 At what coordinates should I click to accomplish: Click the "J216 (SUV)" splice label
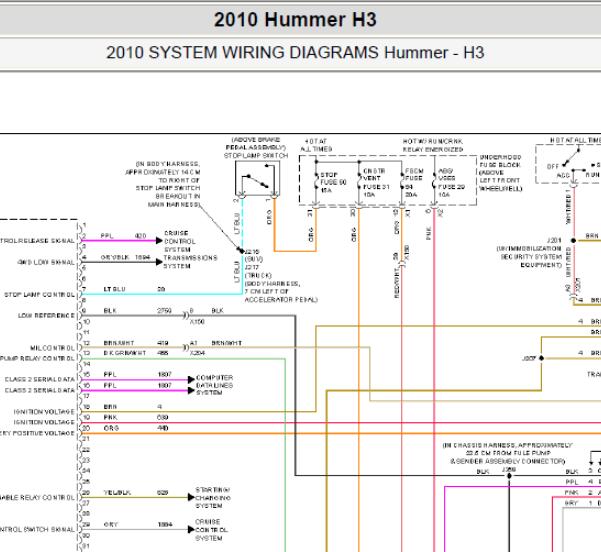[x=253, y=255]
